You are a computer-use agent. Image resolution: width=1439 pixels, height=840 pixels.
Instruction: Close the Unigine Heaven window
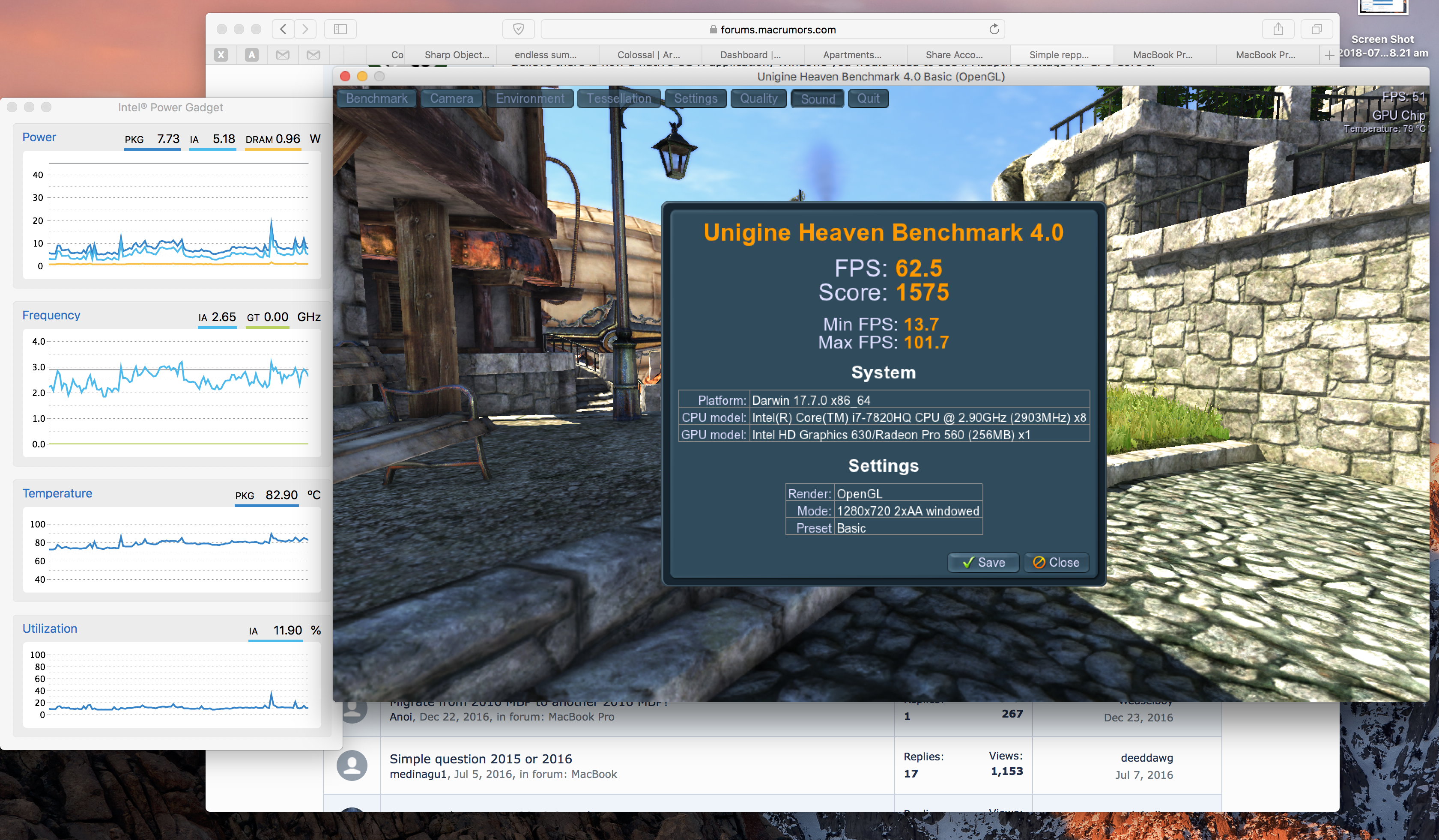[345, 77]
